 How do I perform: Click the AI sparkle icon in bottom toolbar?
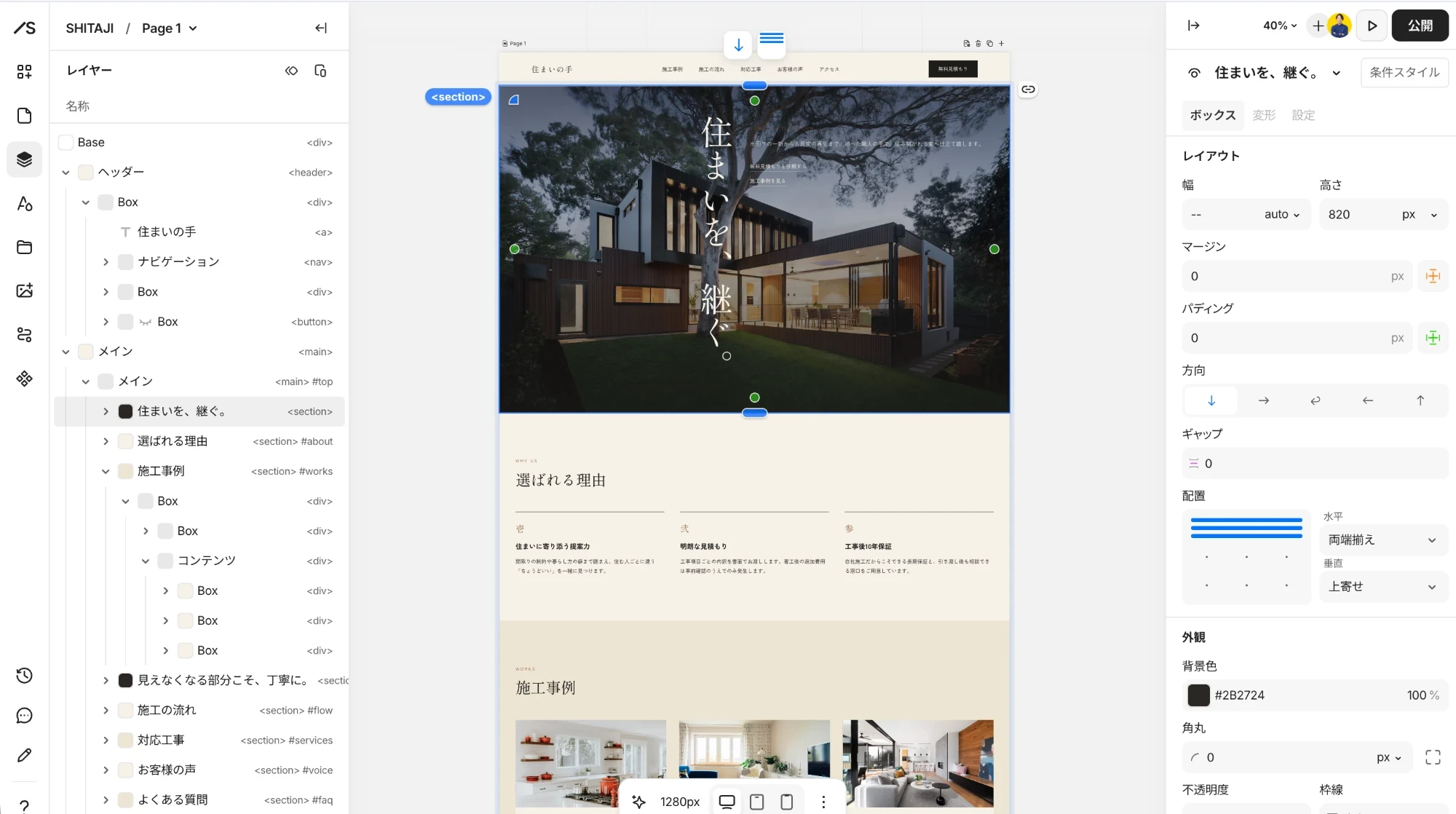point(638,802)
